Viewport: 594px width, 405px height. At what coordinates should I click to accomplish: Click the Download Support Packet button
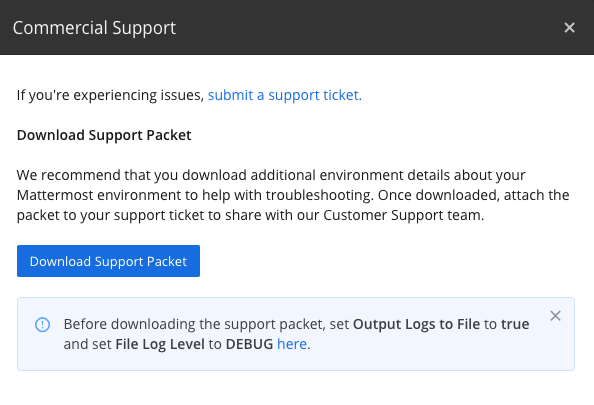click(x=108, y=261)
